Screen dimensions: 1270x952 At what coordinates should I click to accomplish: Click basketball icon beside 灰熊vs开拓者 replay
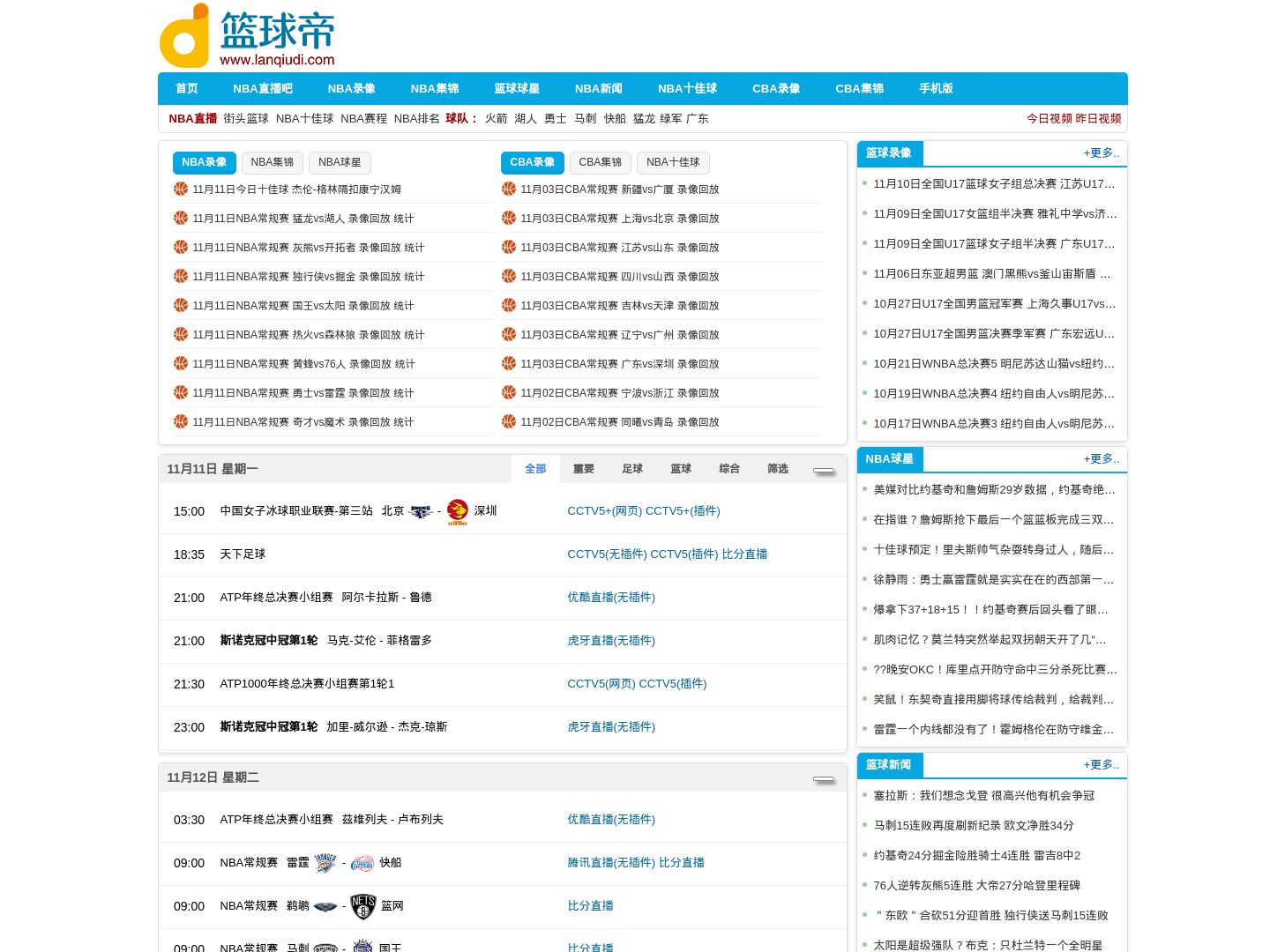point(181,247)
